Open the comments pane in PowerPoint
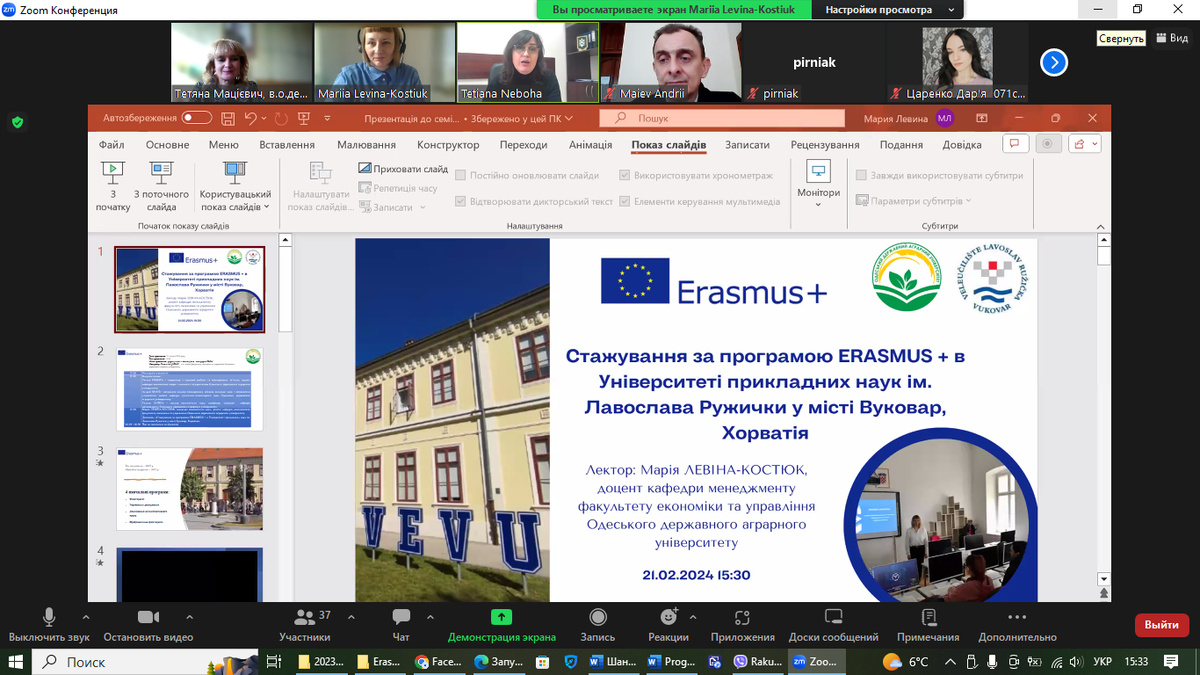The width and height of the screenshot is (1200, 675). pyautogui.click(x=1015, y=144)
